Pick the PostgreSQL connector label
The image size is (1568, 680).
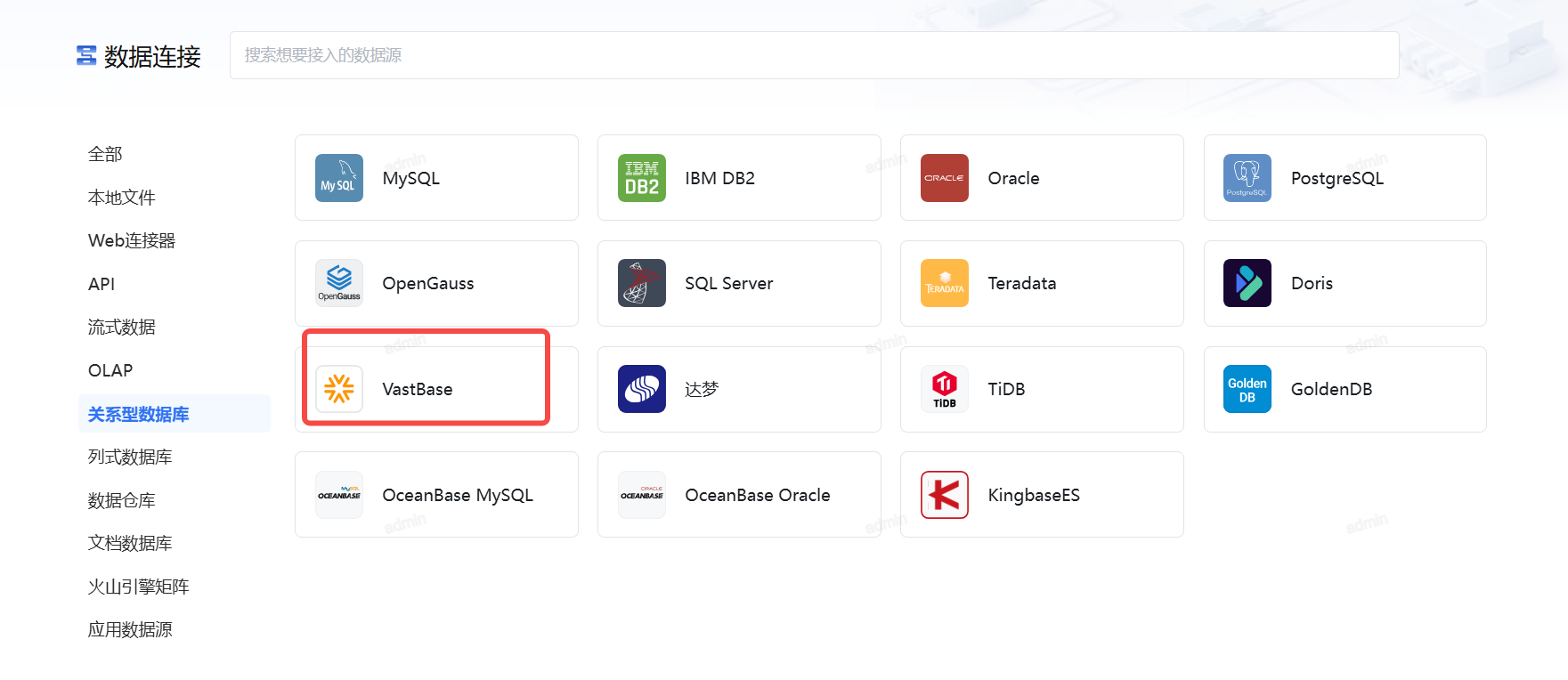tap(1337, 178)
